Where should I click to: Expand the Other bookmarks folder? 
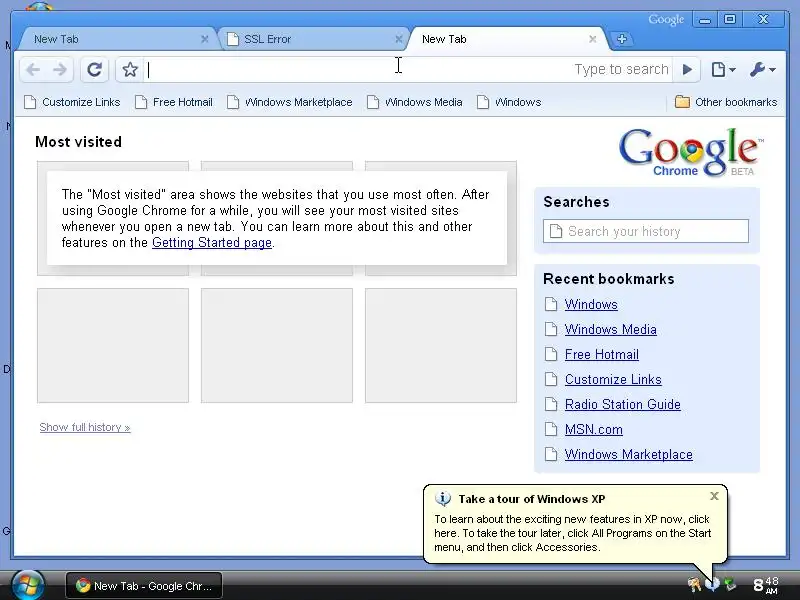[726, 102]
